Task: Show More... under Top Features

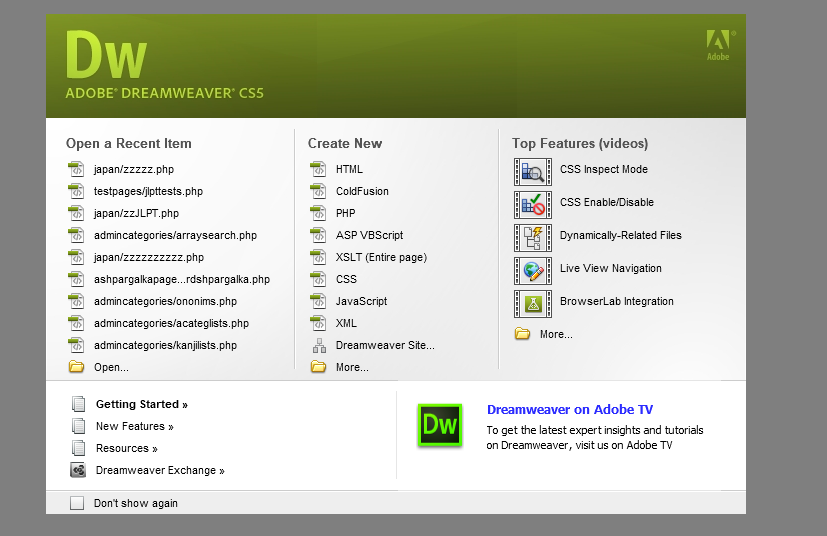Action: [x=556, y=334]
